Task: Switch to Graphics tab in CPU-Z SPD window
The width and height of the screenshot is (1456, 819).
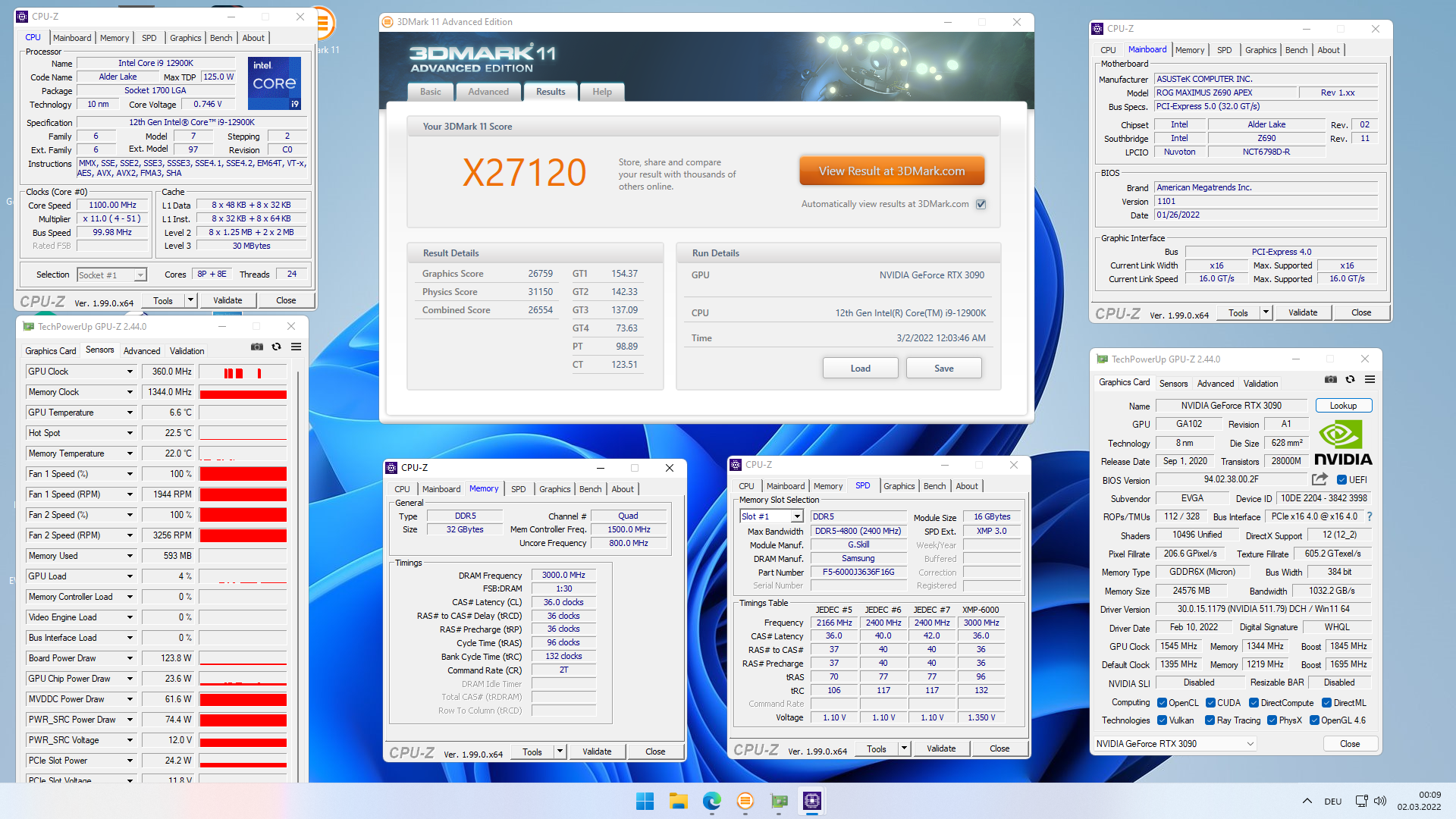Action: [x=899, y=486]
